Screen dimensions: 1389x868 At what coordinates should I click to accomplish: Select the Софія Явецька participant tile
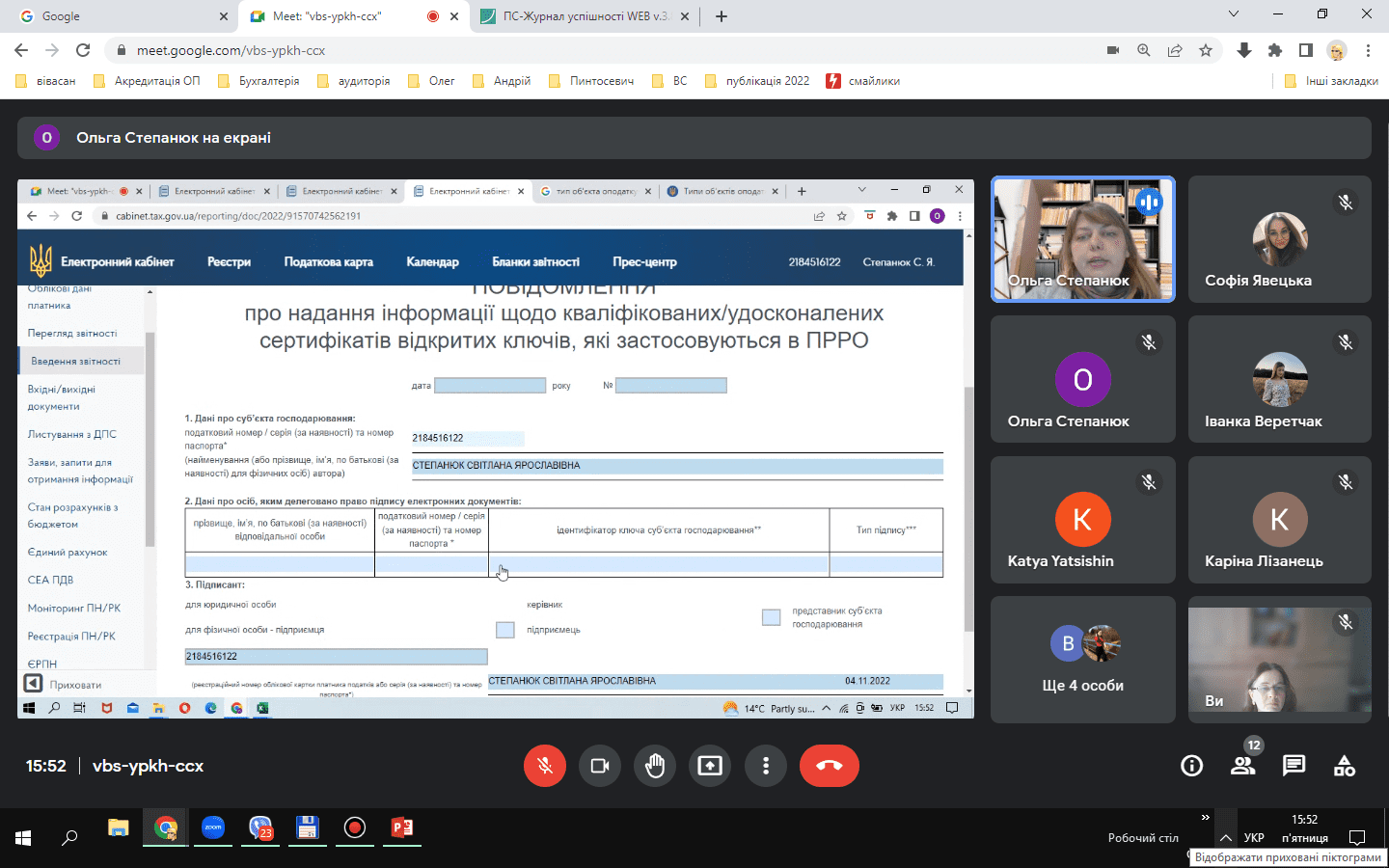tap(1279, 239)
